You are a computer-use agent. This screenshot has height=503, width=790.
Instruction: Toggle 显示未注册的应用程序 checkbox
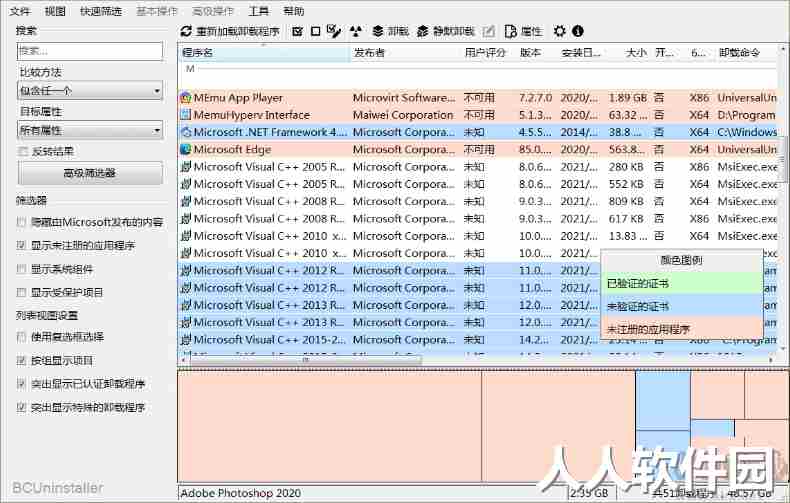coord(22,245)
